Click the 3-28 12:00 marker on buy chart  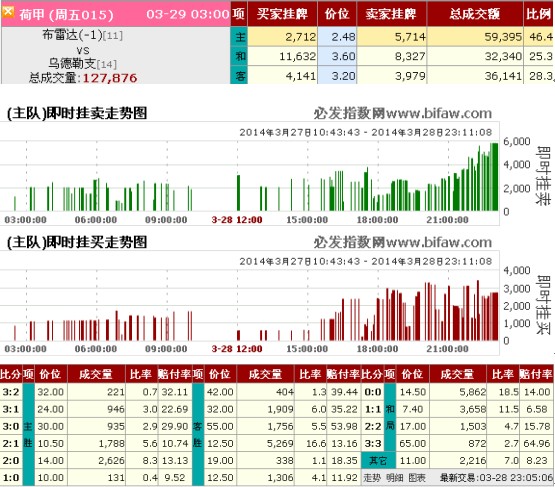(237, 349)
